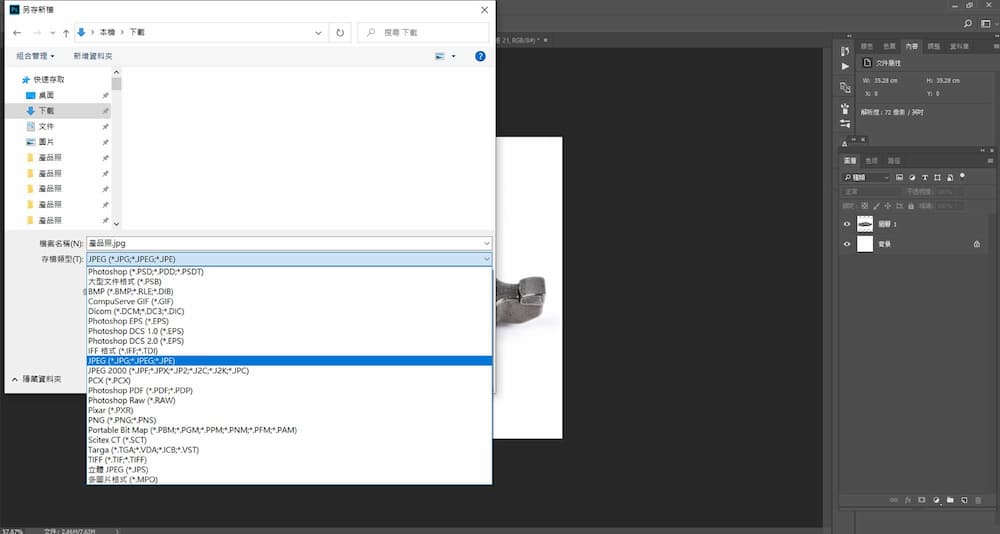This screenshot has width=1000, height=534.
Task: Expand the 檔案名稱 filename dropdown arrow
Action: click(486, 243)
